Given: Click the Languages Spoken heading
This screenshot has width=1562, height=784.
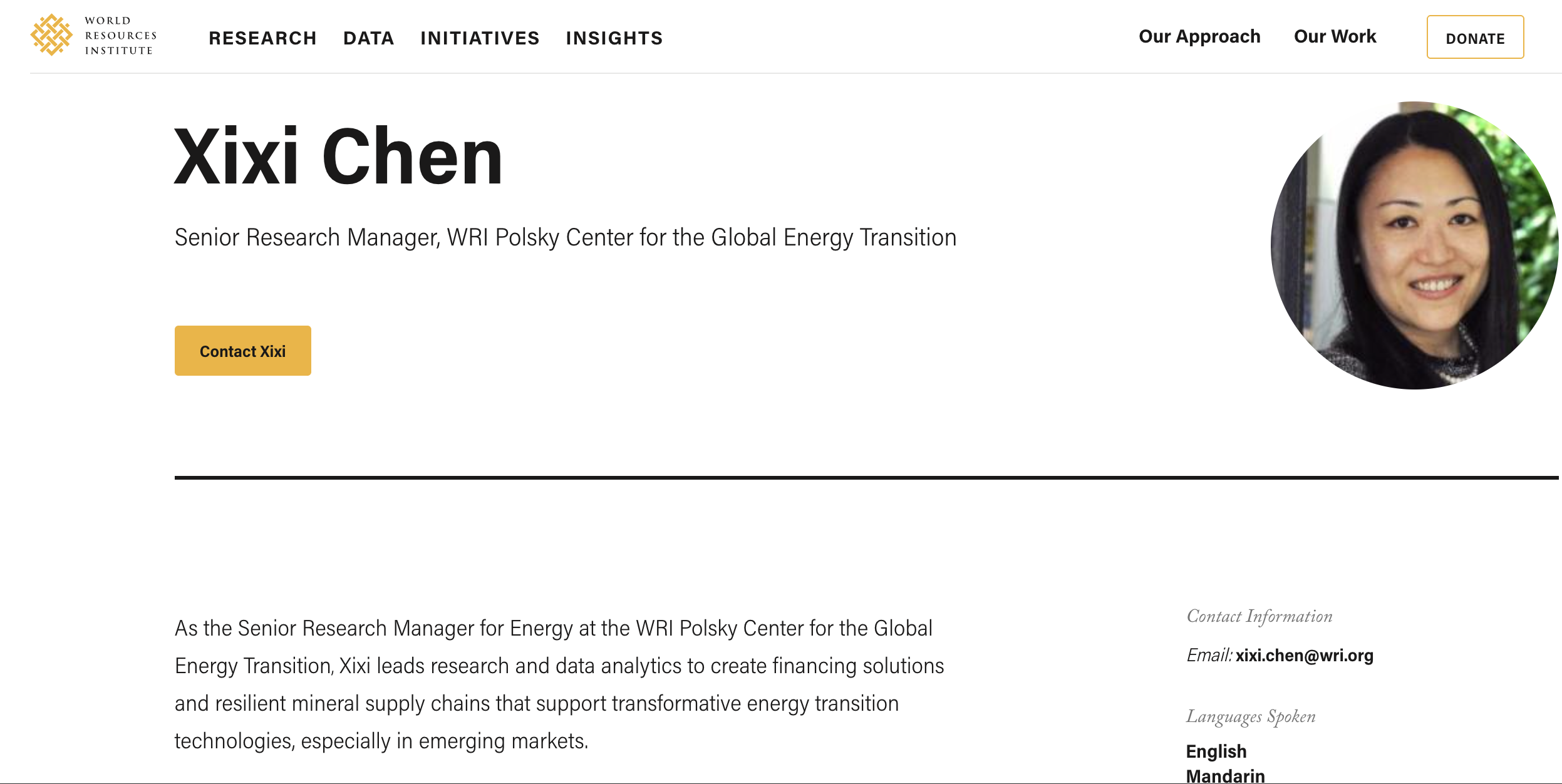Looking at the screenshot, I should 1250,716.
